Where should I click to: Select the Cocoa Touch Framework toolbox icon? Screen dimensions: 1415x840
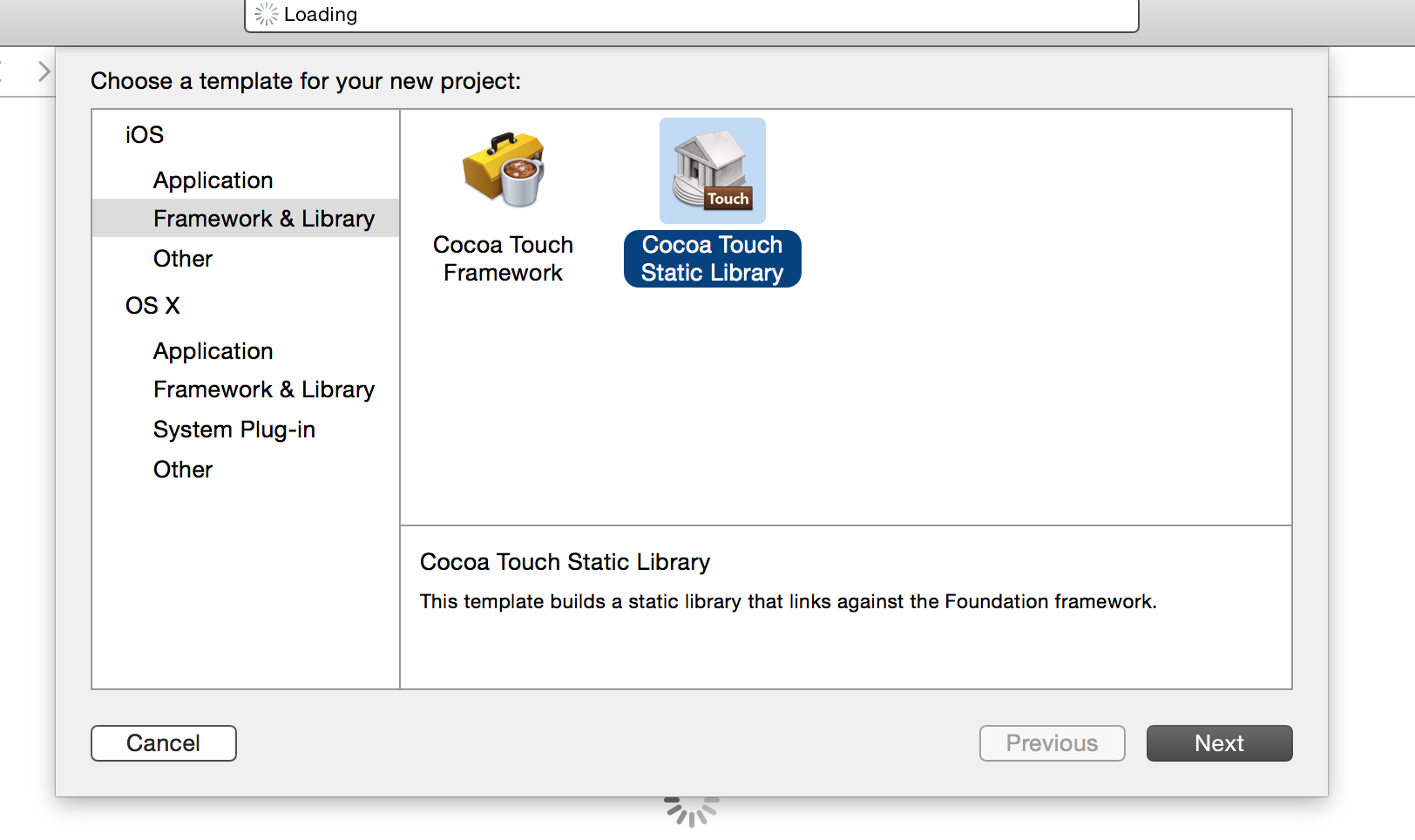(504, 169)
